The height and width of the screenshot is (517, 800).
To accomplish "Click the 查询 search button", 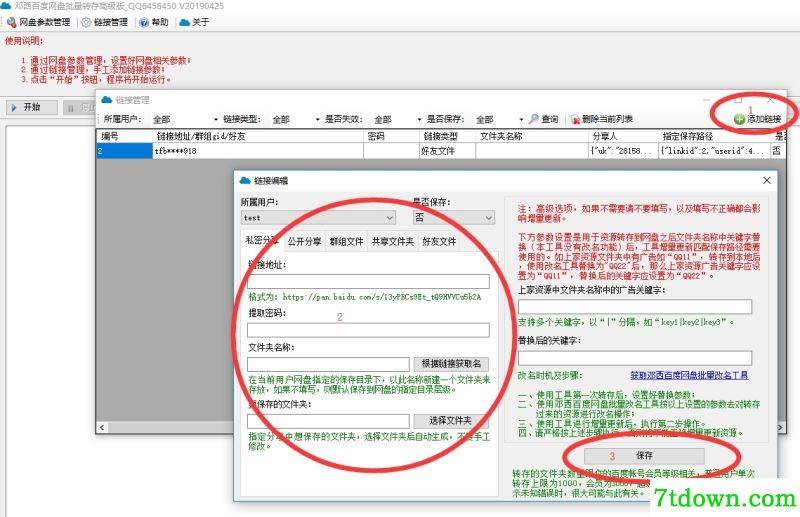I will pos(543,119).
